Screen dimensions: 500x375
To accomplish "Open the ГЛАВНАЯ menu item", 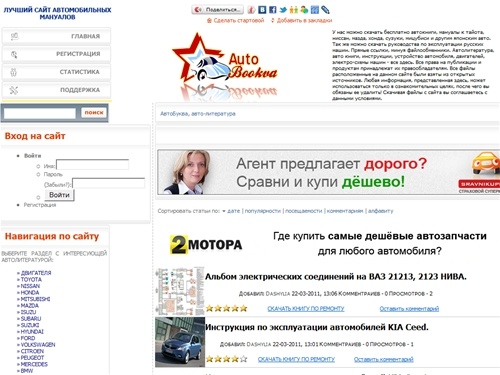I will click(x=56, y=36).
